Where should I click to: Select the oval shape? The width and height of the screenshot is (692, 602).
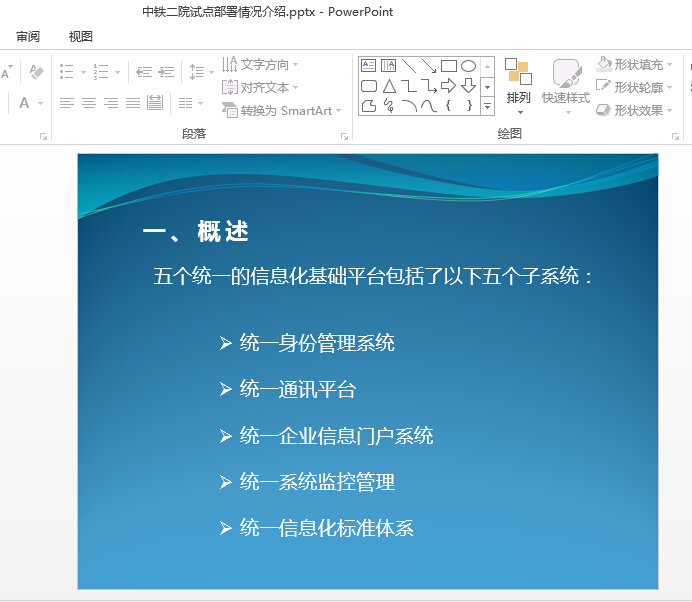coord(468,66)
